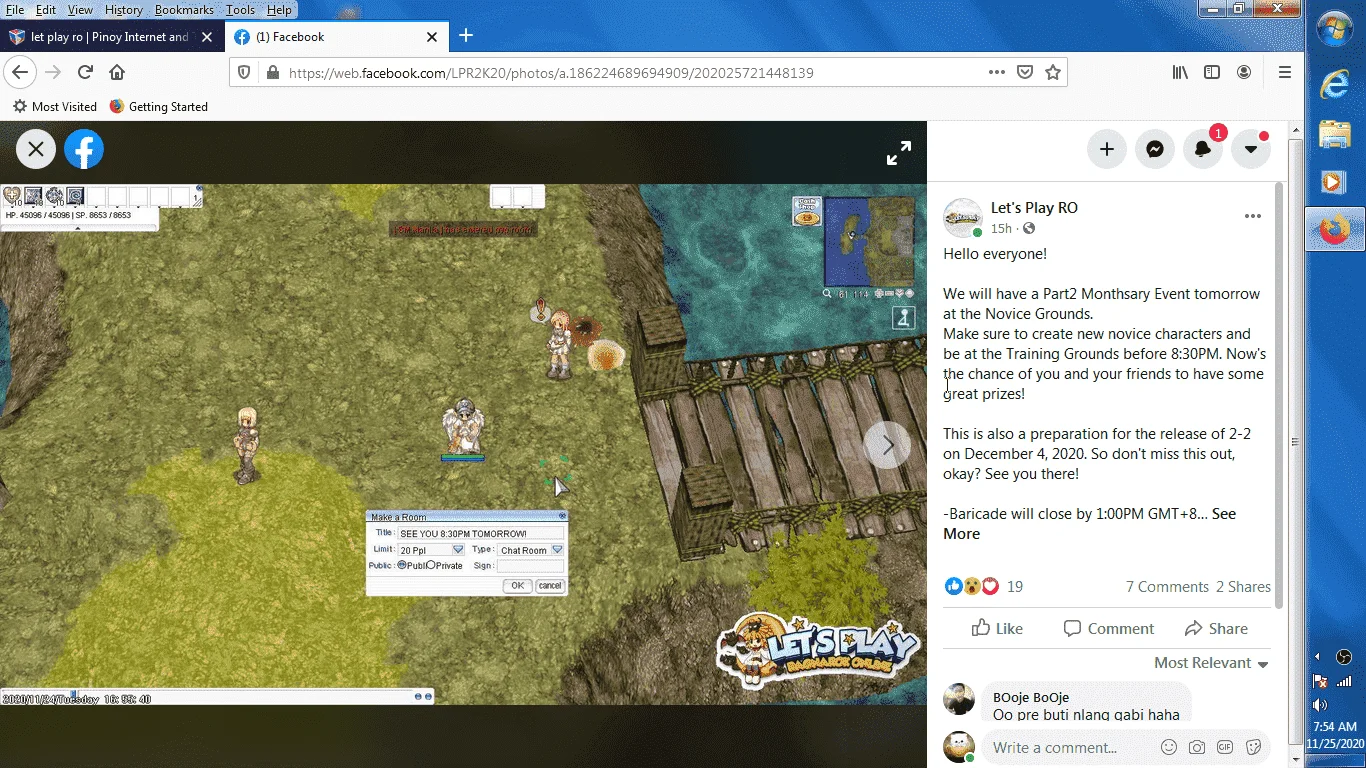
Task: Click the Windows Start orb
Action: coord(1336,29)
